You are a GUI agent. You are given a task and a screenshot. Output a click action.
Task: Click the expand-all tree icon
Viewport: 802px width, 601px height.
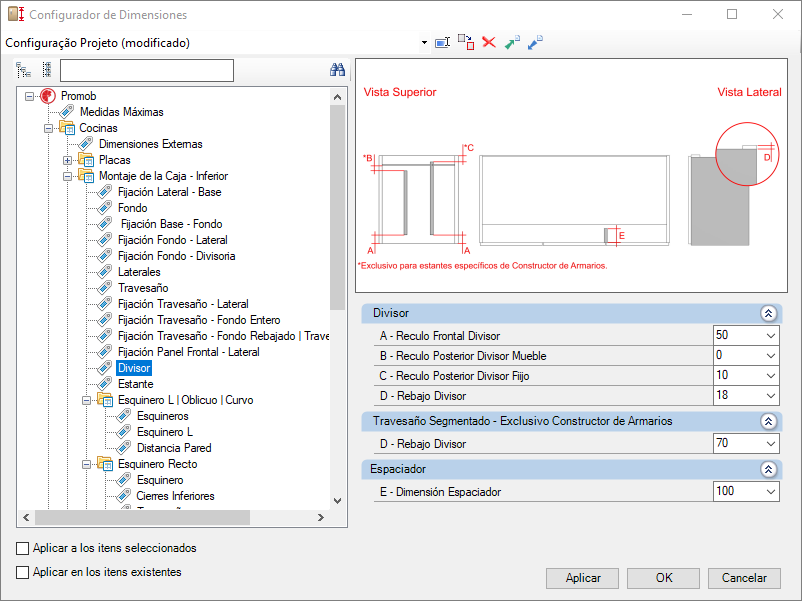click(x=24, y=70)
